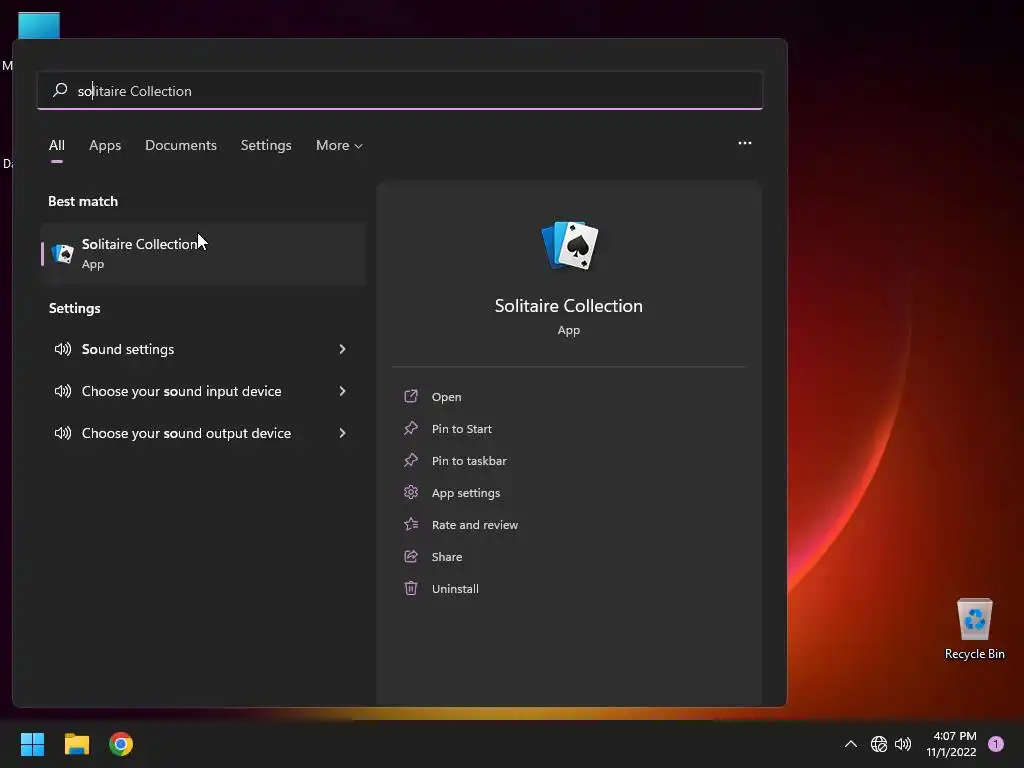Click the Uninstall trash icon
Image resolution: width=1024 pixels, height=768 pixels.
coord(411,588)
